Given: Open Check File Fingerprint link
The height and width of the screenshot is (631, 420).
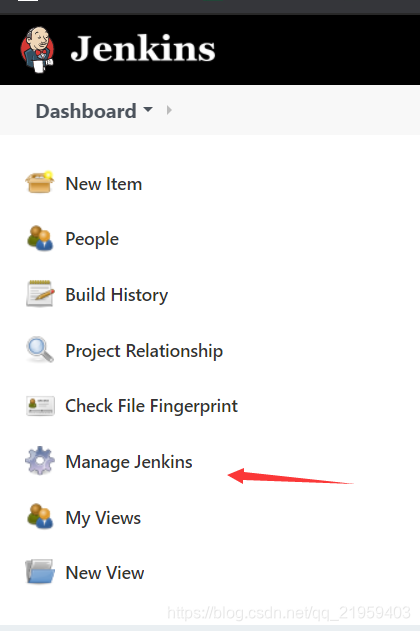Looking at the screenshot, I should 152,406.
